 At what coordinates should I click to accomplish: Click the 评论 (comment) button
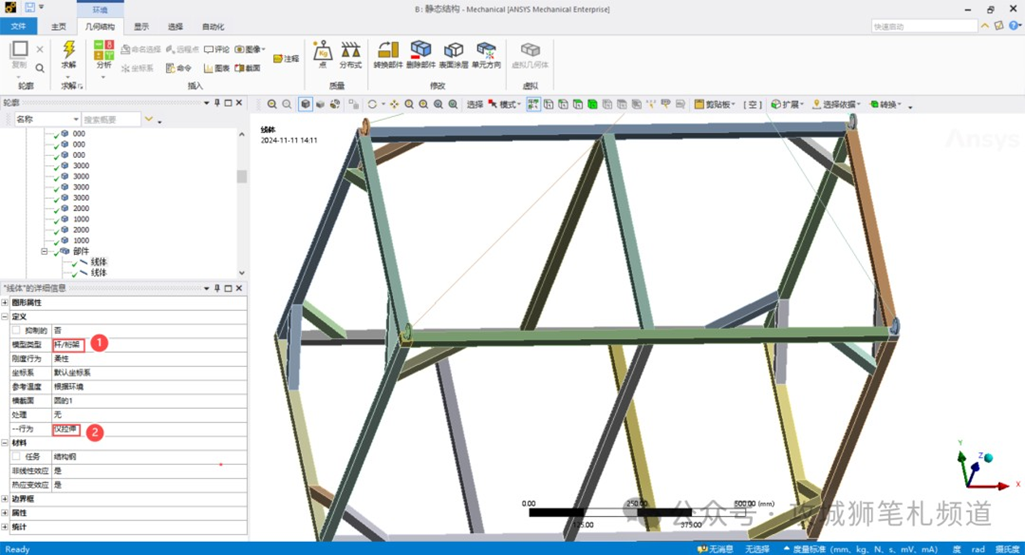pos(217,49)
